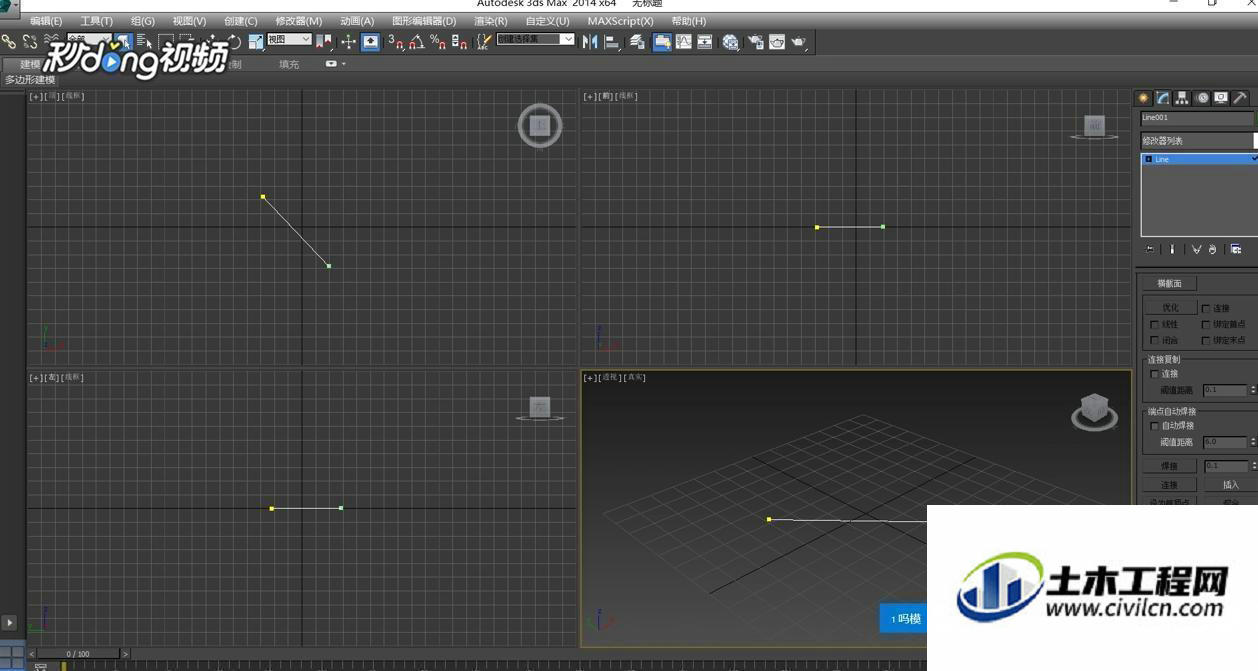Open the Utilities command panel tab
The image size is (1258, 671).
point(1240,98)
